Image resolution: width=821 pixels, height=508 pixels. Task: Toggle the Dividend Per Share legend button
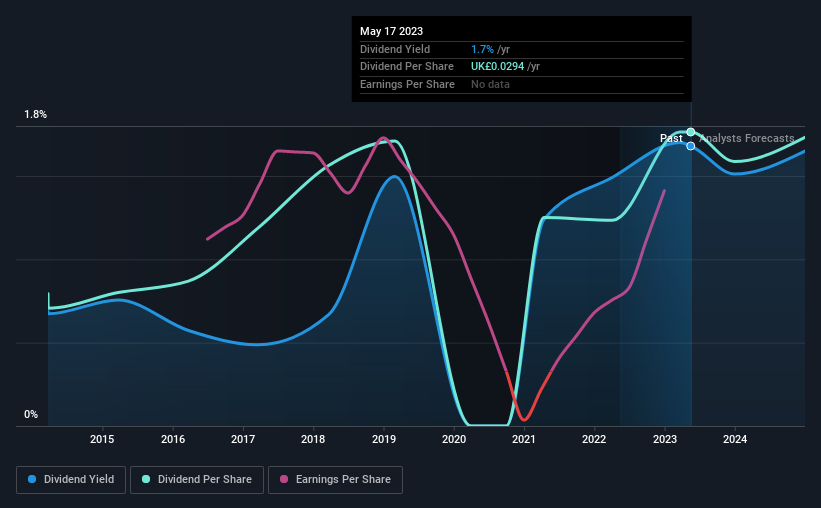point(197,480)
